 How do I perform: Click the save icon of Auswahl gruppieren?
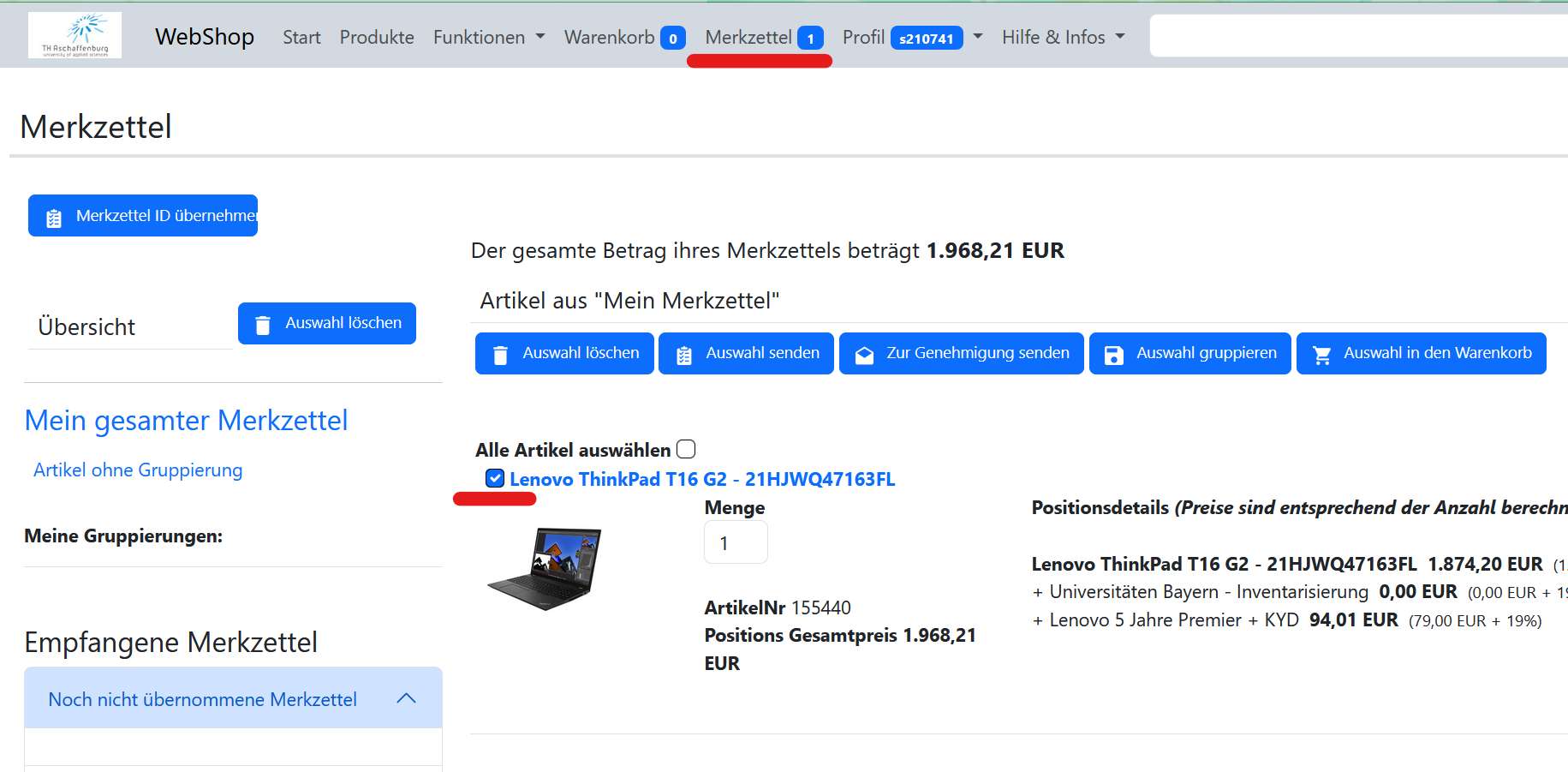click(1113, 355)
